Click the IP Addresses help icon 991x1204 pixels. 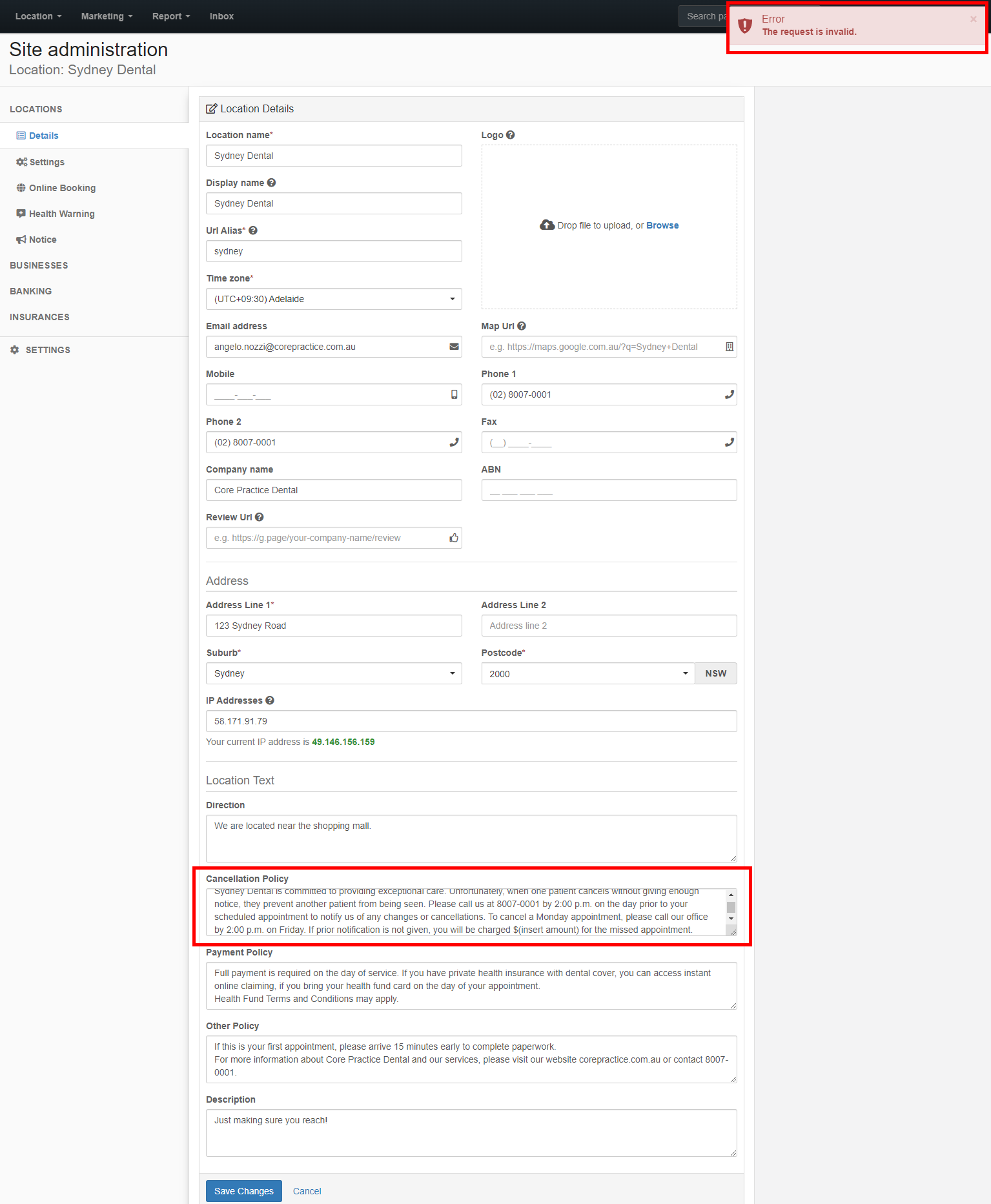tap(270, 700)
